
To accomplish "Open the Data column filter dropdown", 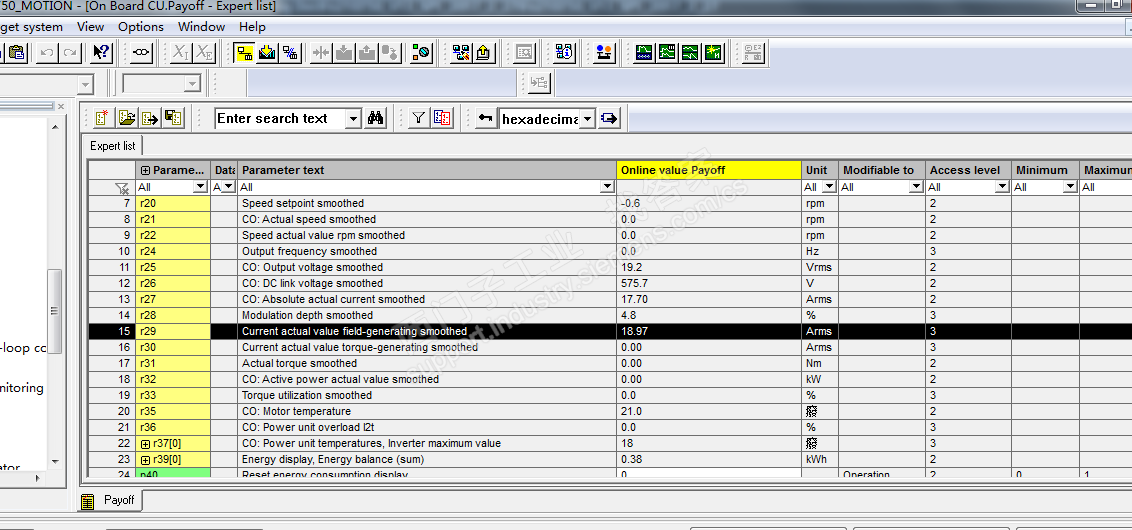I will pyautogui.click(x=228, y=187).
